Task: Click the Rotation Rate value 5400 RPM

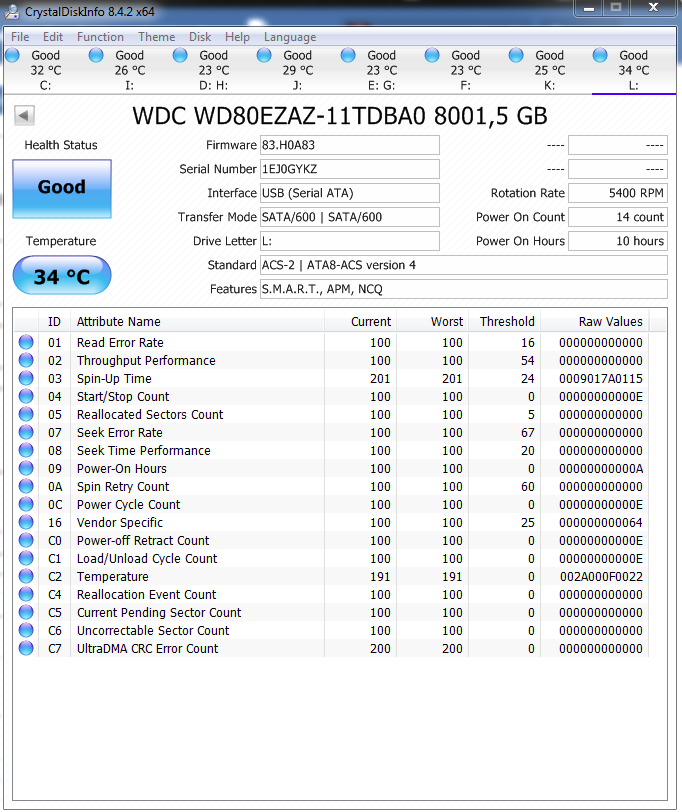Action: 618,193
